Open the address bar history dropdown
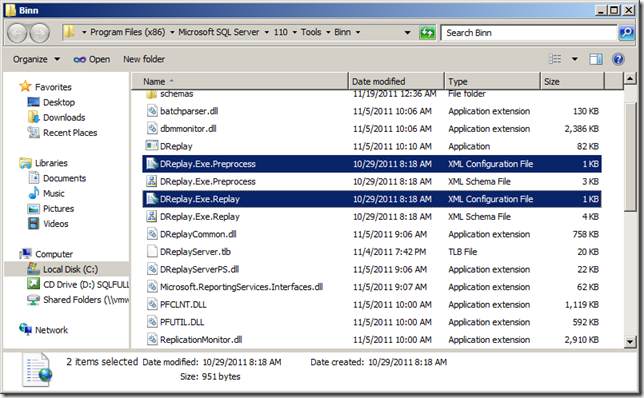The width and height of the screenshot is (644, 398). tap(407, 32)
